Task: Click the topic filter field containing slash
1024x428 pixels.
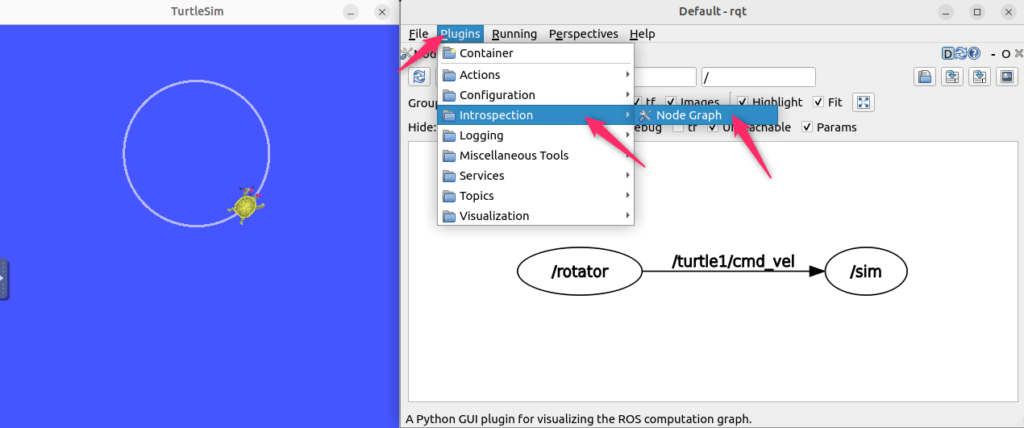Action: tap(758, 77)
